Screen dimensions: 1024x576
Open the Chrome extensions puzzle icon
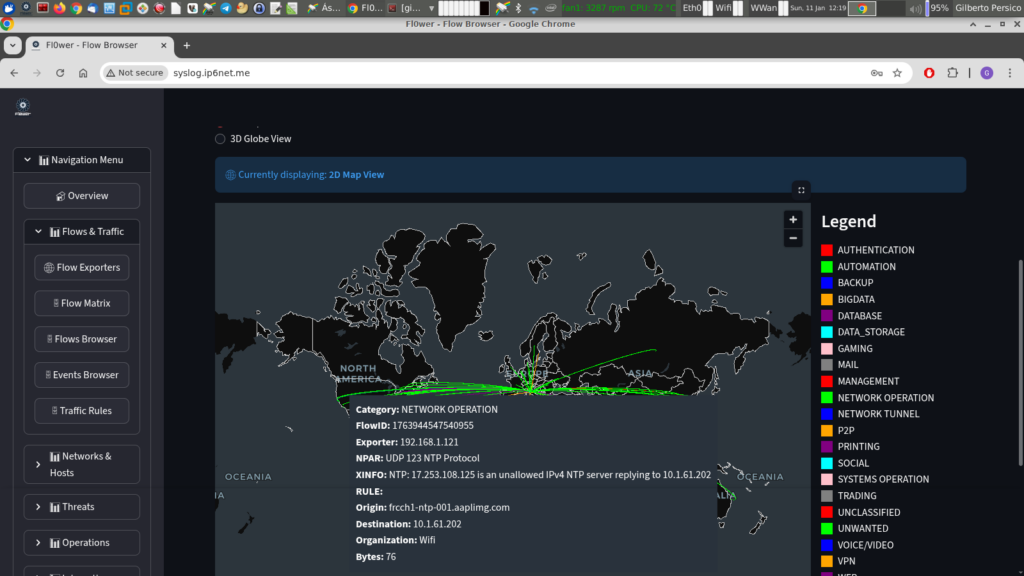pos(952,73)
